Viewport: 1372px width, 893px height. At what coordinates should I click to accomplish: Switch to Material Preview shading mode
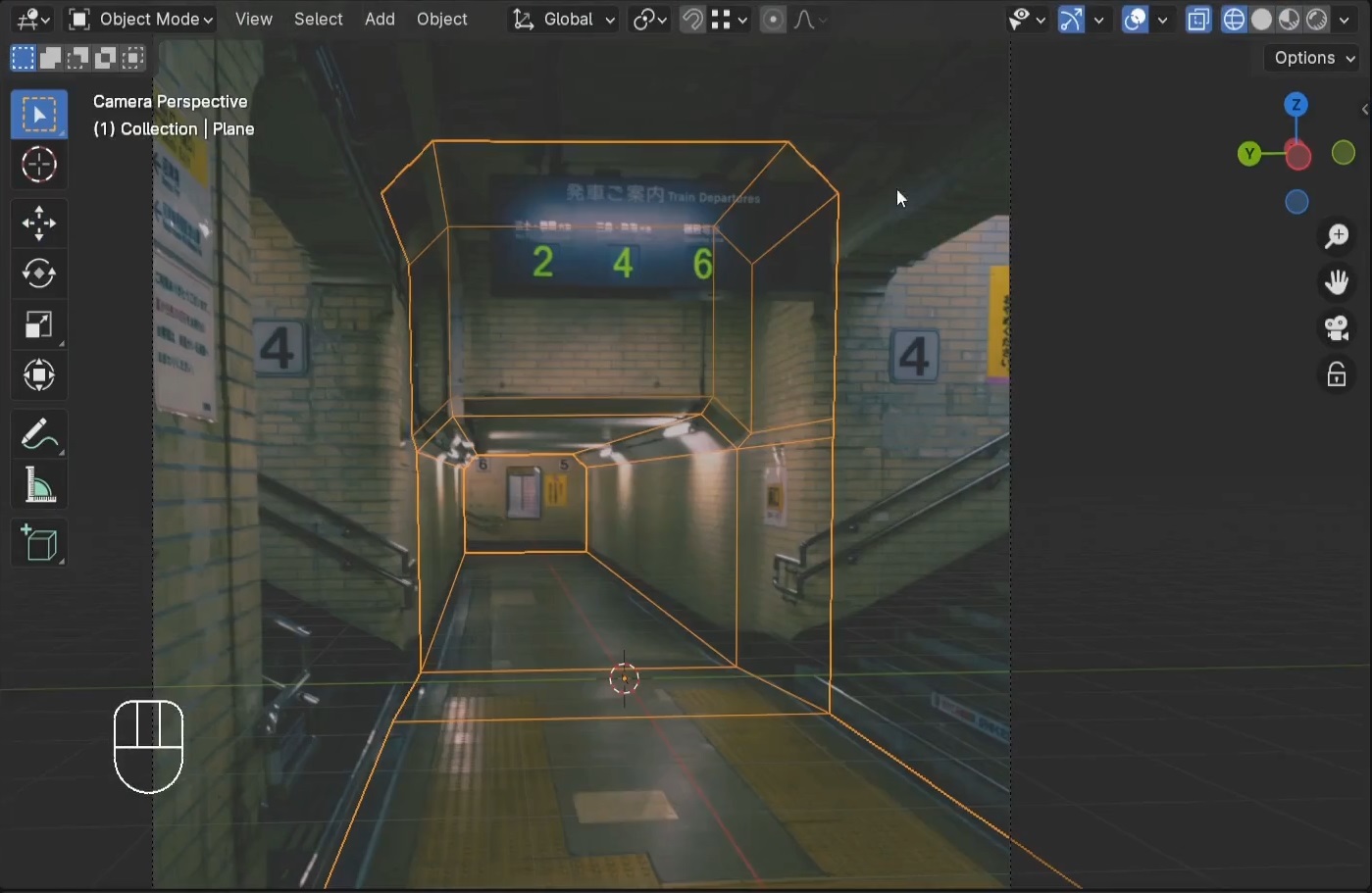click(x=1288, y=19)
